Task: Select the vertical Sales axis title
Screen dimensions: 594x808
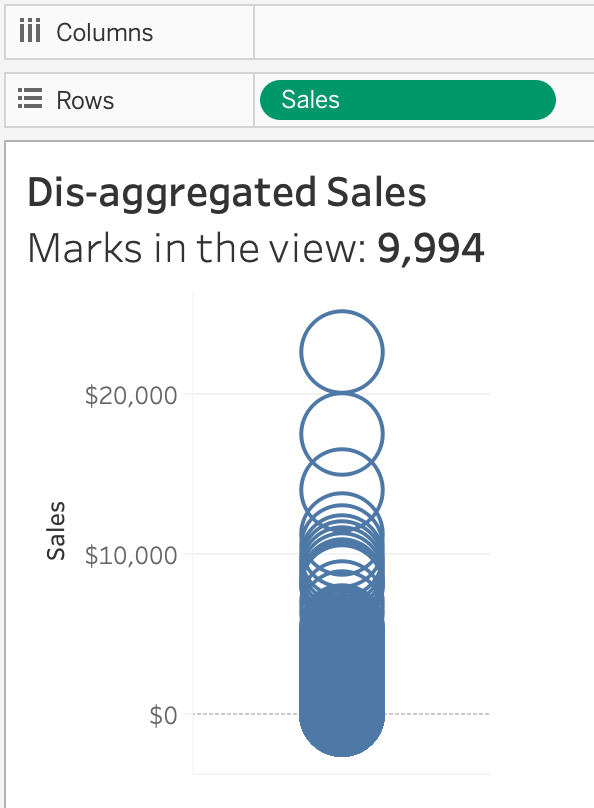Action: (56, 531)
